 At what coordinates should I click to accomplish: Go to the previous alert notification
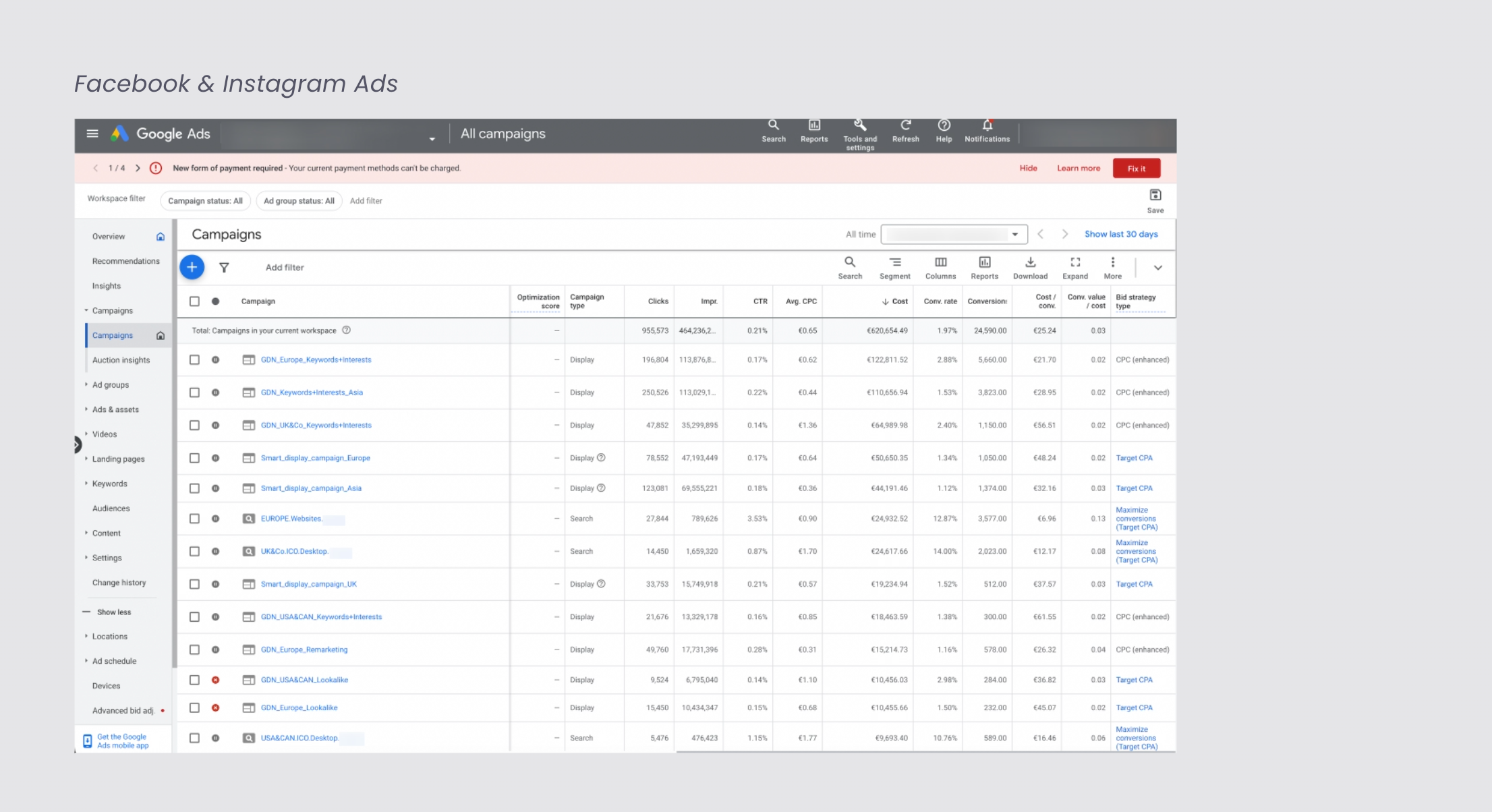(x=96, y=168)
